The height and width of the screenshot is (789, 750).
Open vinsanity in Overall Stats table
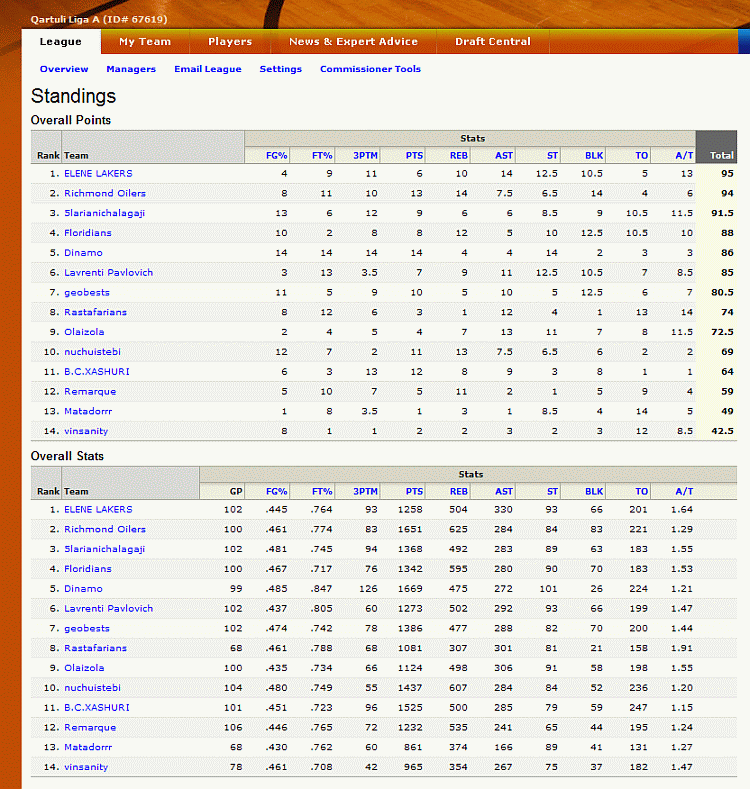coord(86,767)
